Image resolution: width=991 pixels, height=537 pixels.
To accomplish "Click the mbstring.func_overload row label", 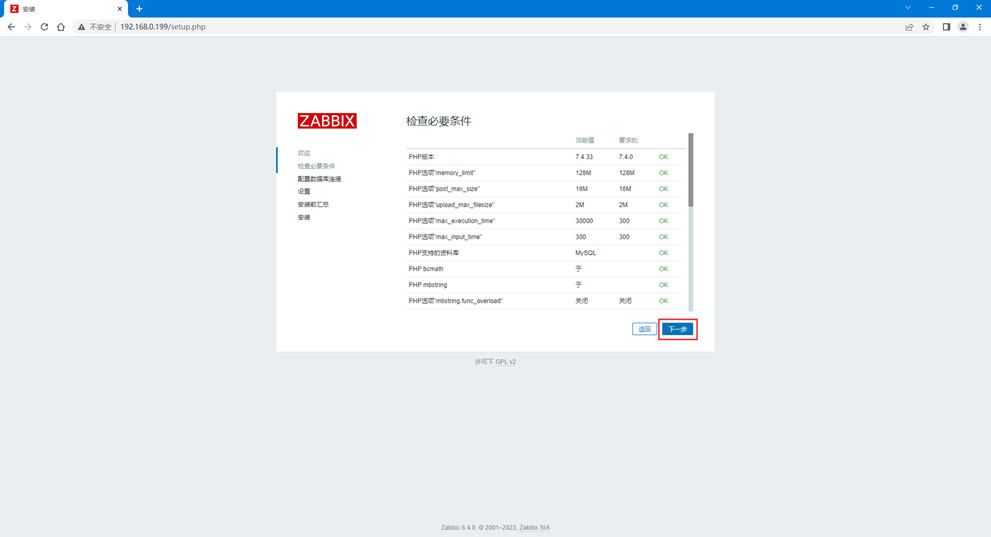I will tap(455, 301).
